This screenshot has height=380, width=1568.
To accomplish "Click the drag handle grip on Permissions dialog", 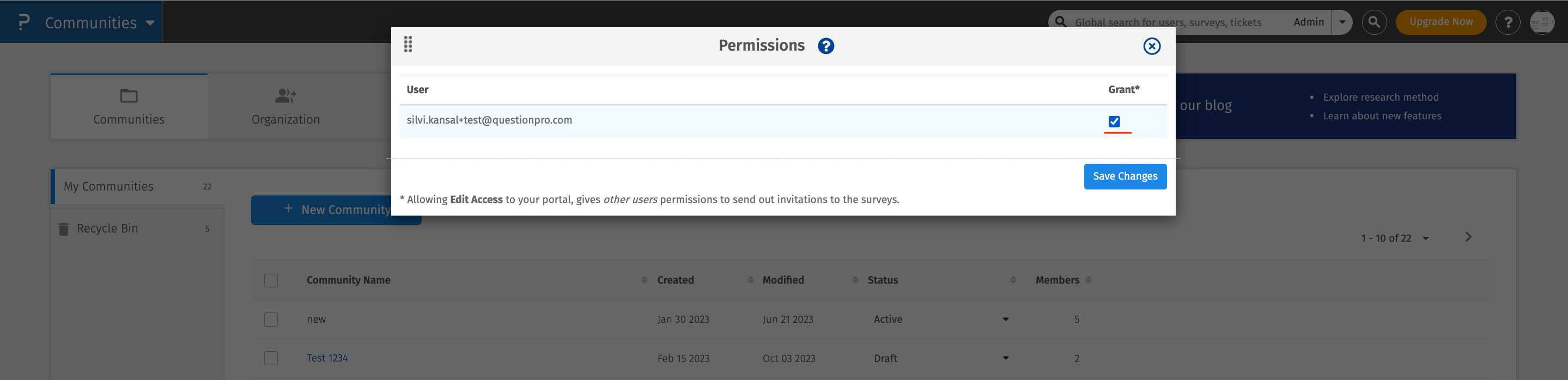I will [x=408, y=45].
